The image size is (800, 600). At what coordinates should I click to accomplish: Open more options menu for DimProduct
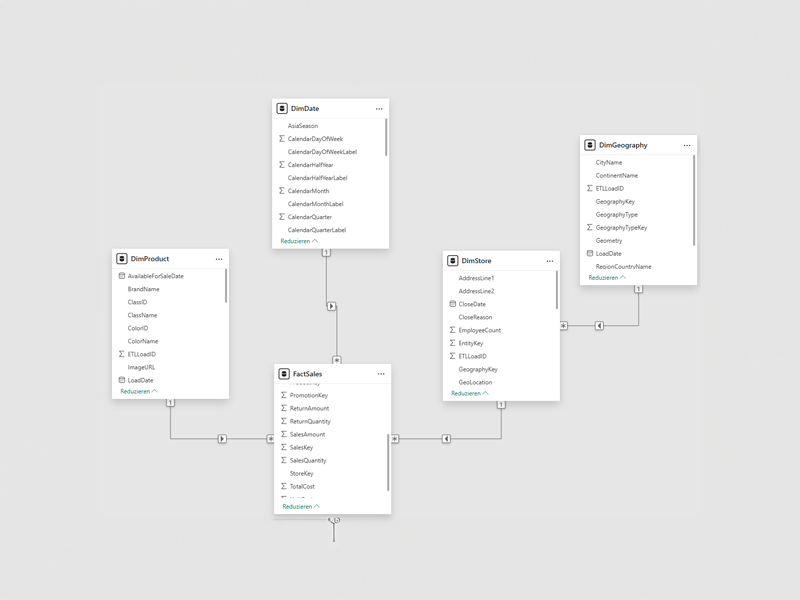(x=219, y=259)
